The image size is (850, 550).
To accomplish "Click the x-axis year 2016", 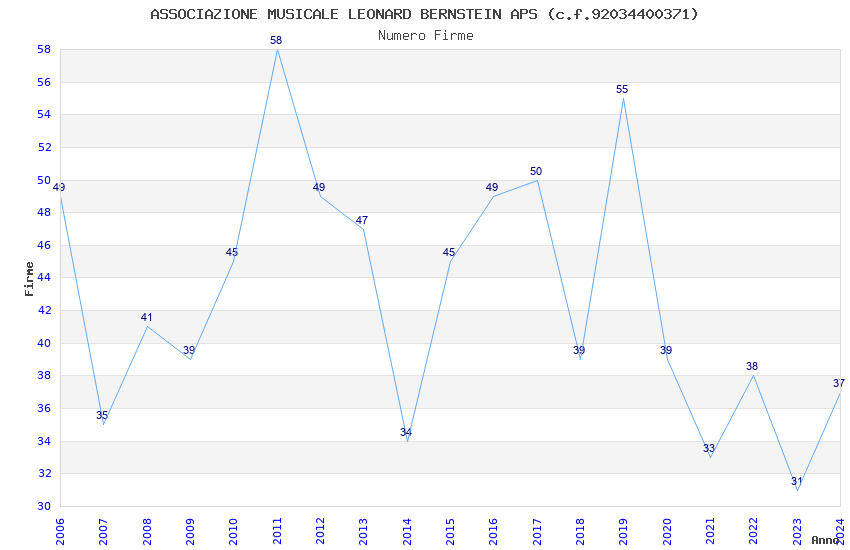I will [x=494, y=531].
